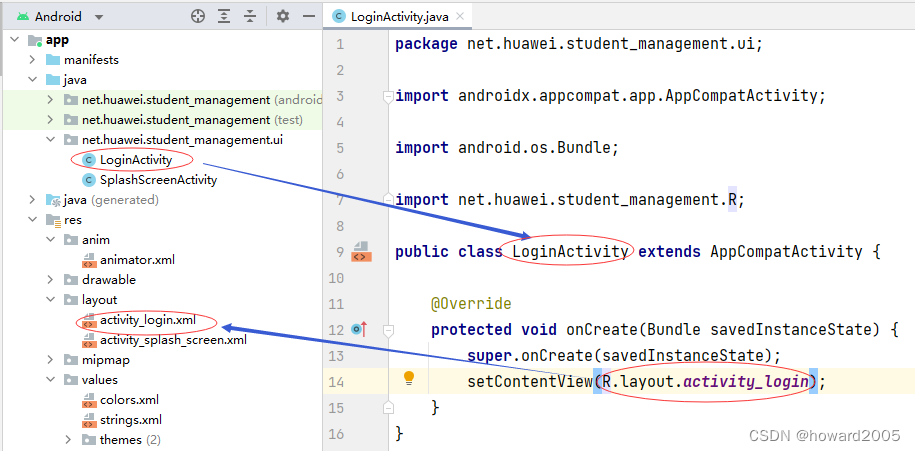Click the XML file icon beside colors.xml
Viewport: 915px width, 451px height.
(x=89, y=400)
